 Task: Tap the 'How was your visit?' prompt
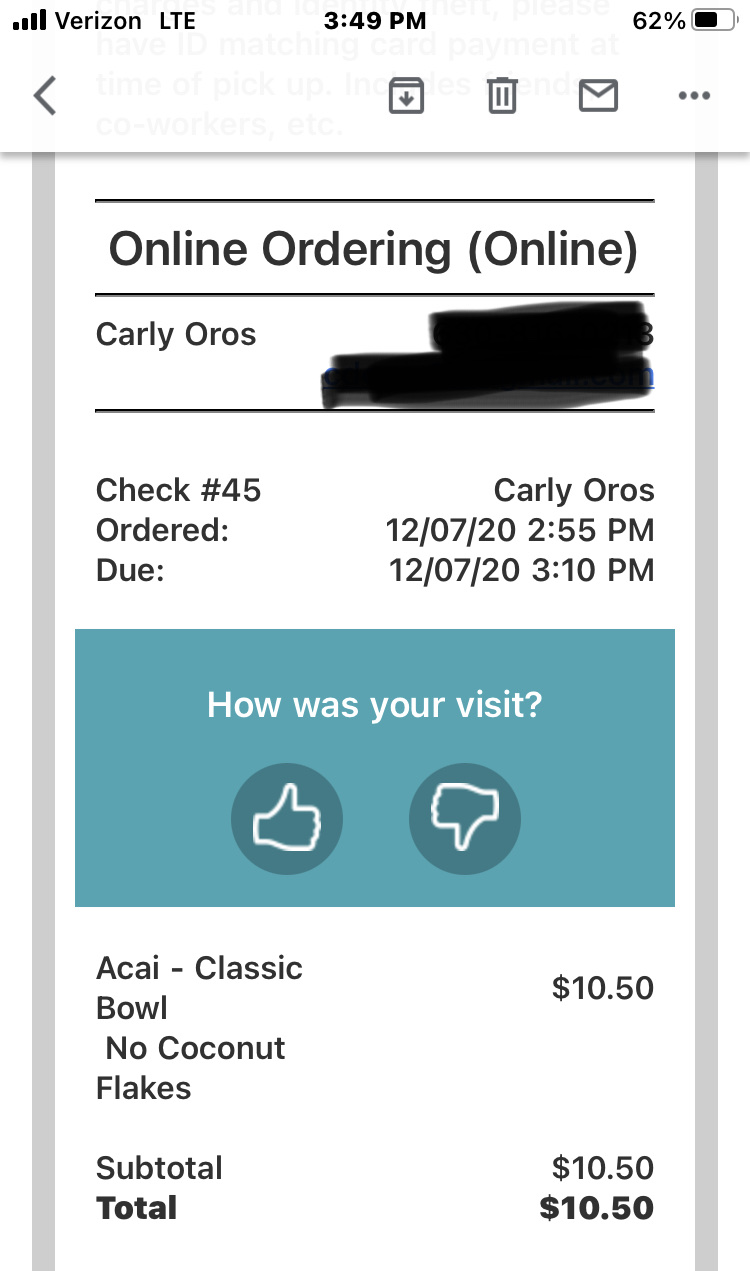point(374,705)
